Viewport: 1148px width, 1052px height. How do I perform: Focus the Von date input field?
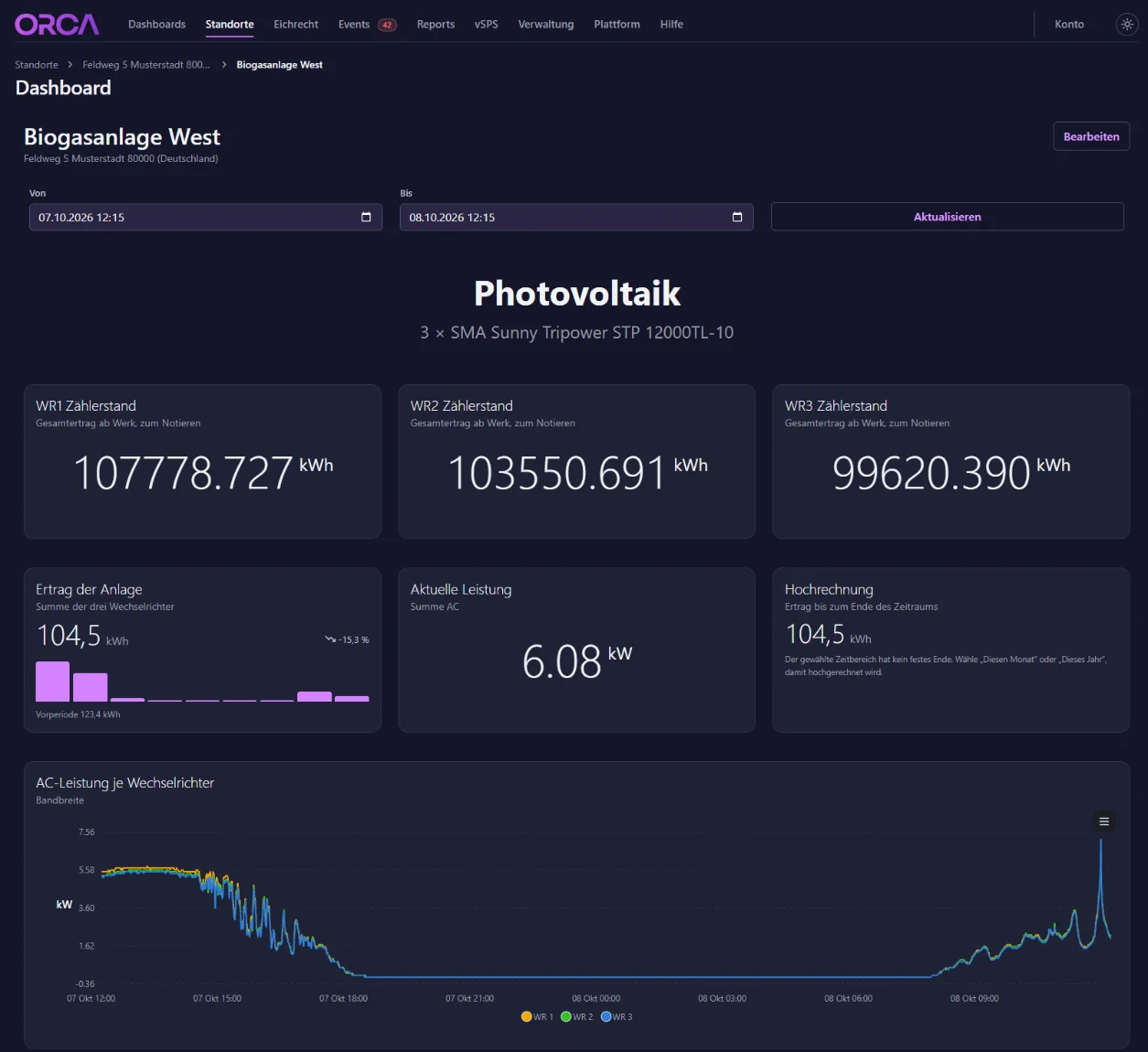click(x=206, y=218)
